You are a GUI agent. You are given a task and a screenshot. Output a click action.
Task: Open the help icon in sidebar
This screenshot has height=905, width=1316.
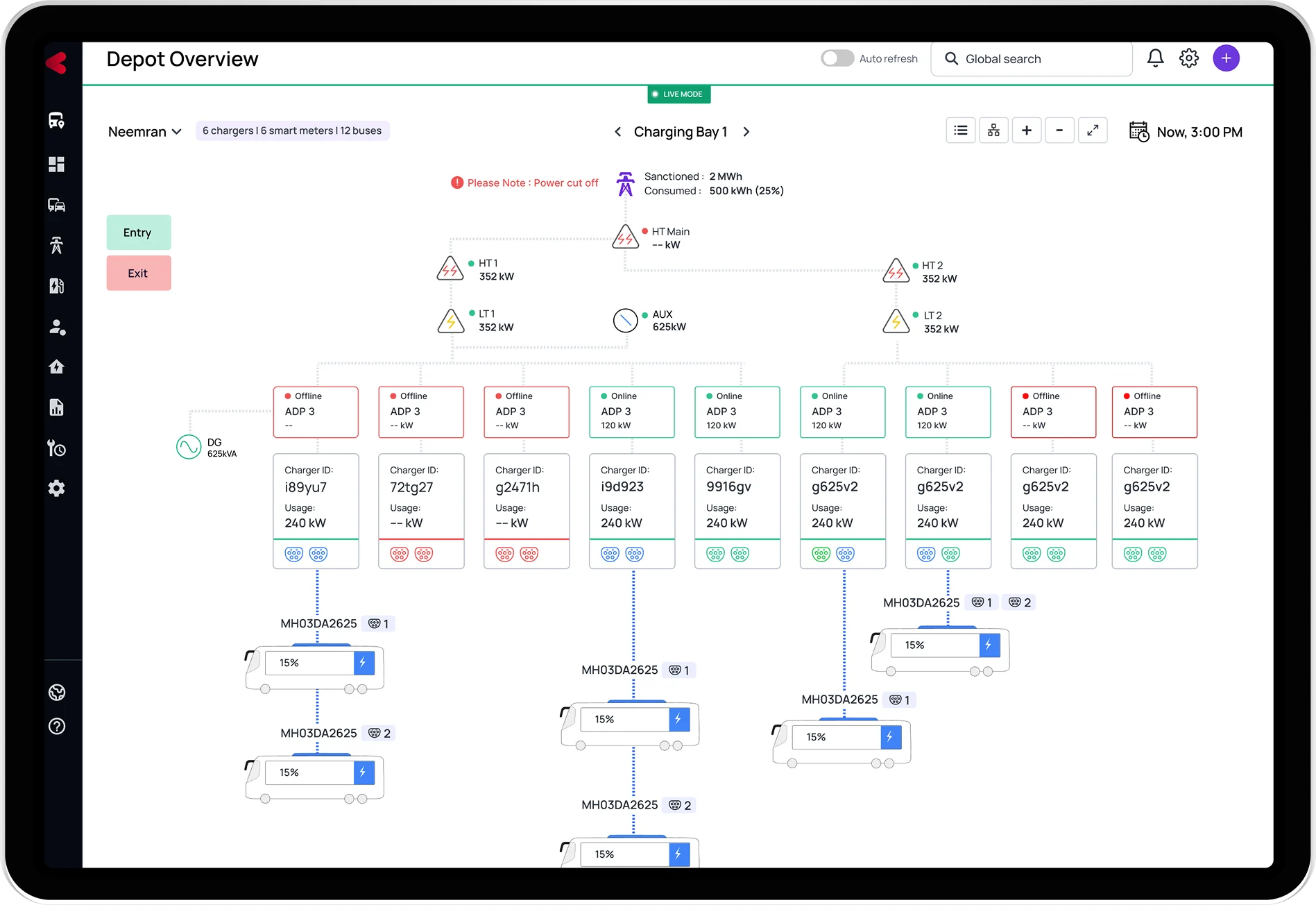(x=57, y=727)
